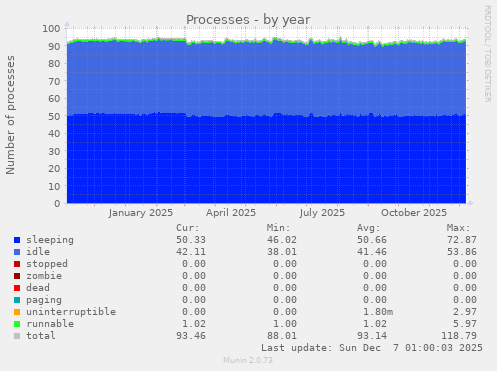Click the 'idle' legend label

pos(38,252)
